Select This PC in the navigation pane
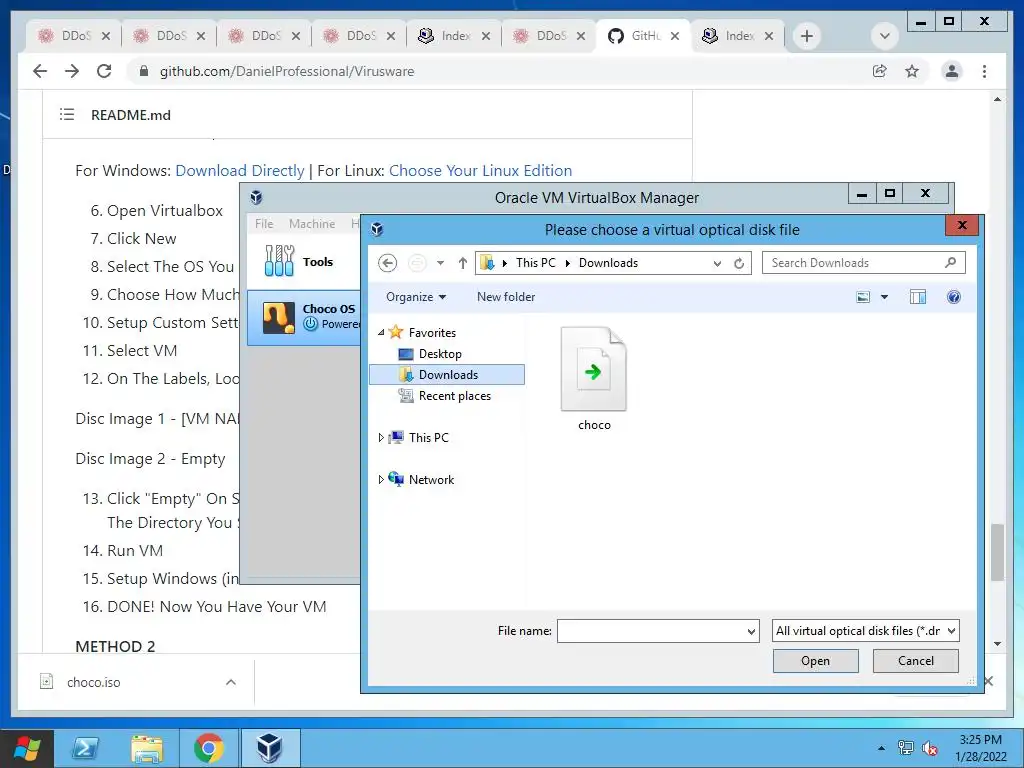1024x768 pixels. [428, 438]
